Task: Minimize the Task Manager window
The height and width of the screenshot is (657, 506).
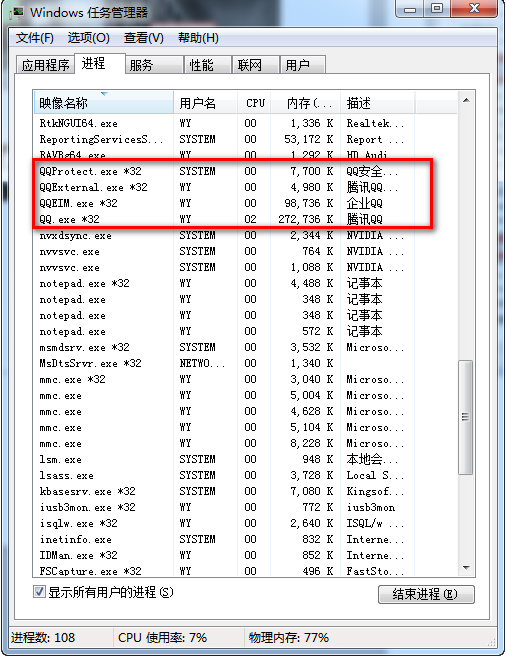Action: [x=410, y=9]
